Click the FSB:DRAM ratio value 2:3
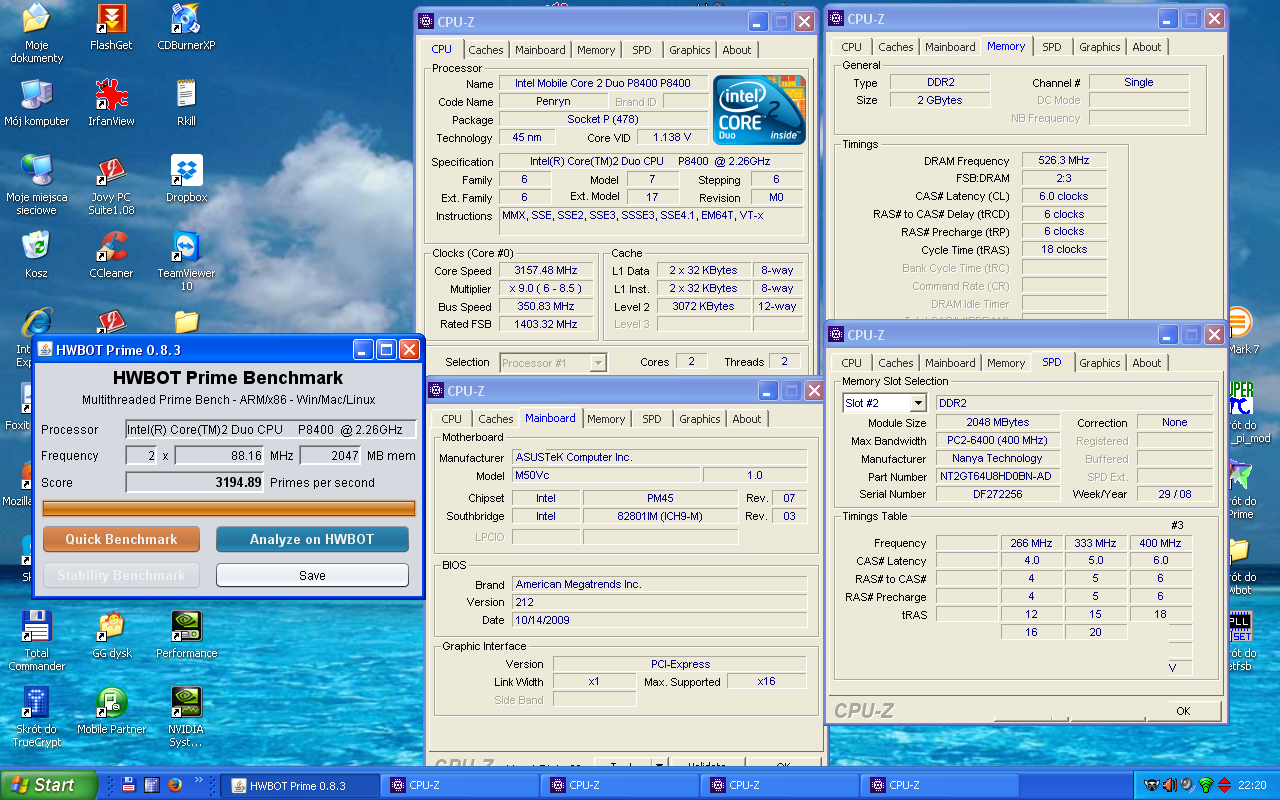 pyautogui.click(x=1064, y=178)
